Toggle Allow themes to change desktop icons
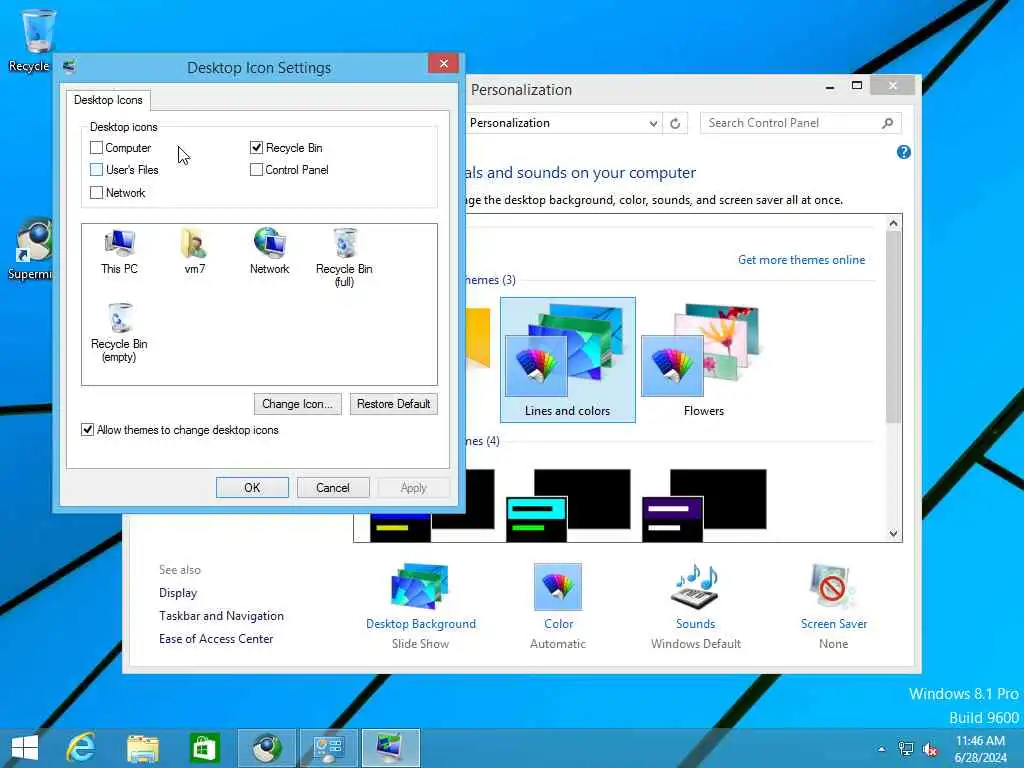 click(88, 430)
